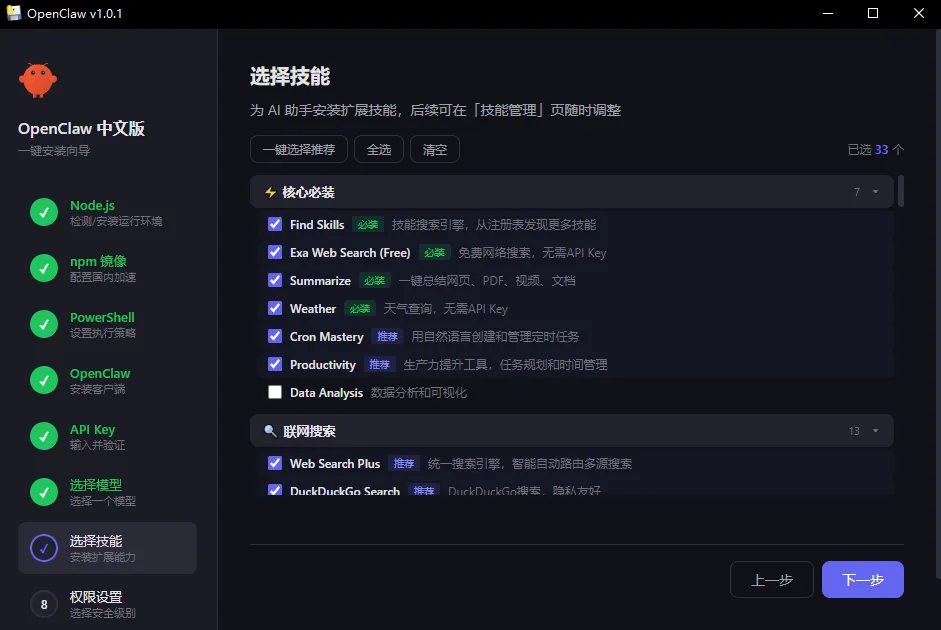Click the count 13 in 联网搜索 header

[x=854, y=431]
